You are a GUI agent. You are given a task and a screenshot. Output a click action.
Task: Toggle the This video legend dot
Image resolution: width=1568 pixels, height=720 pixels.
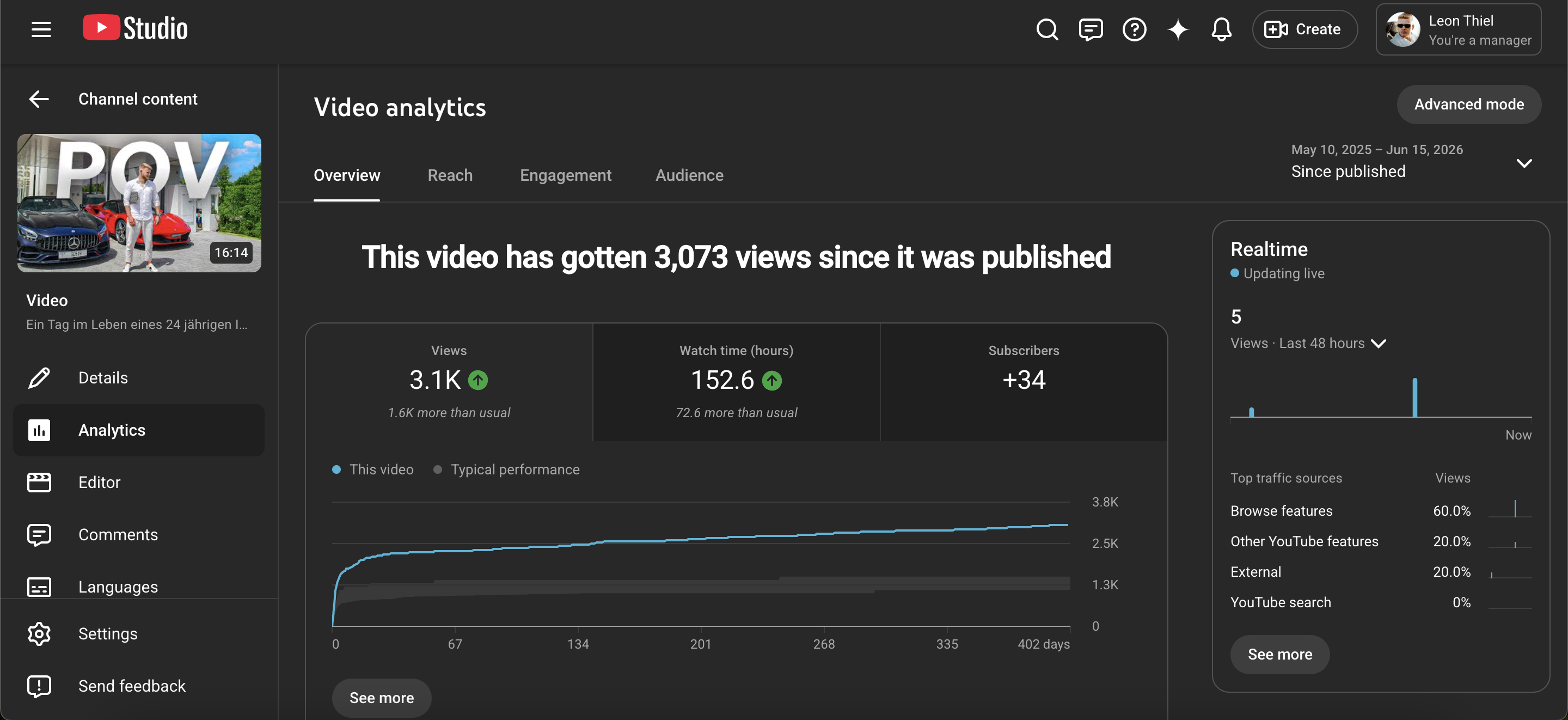click(x=336, y=469)
